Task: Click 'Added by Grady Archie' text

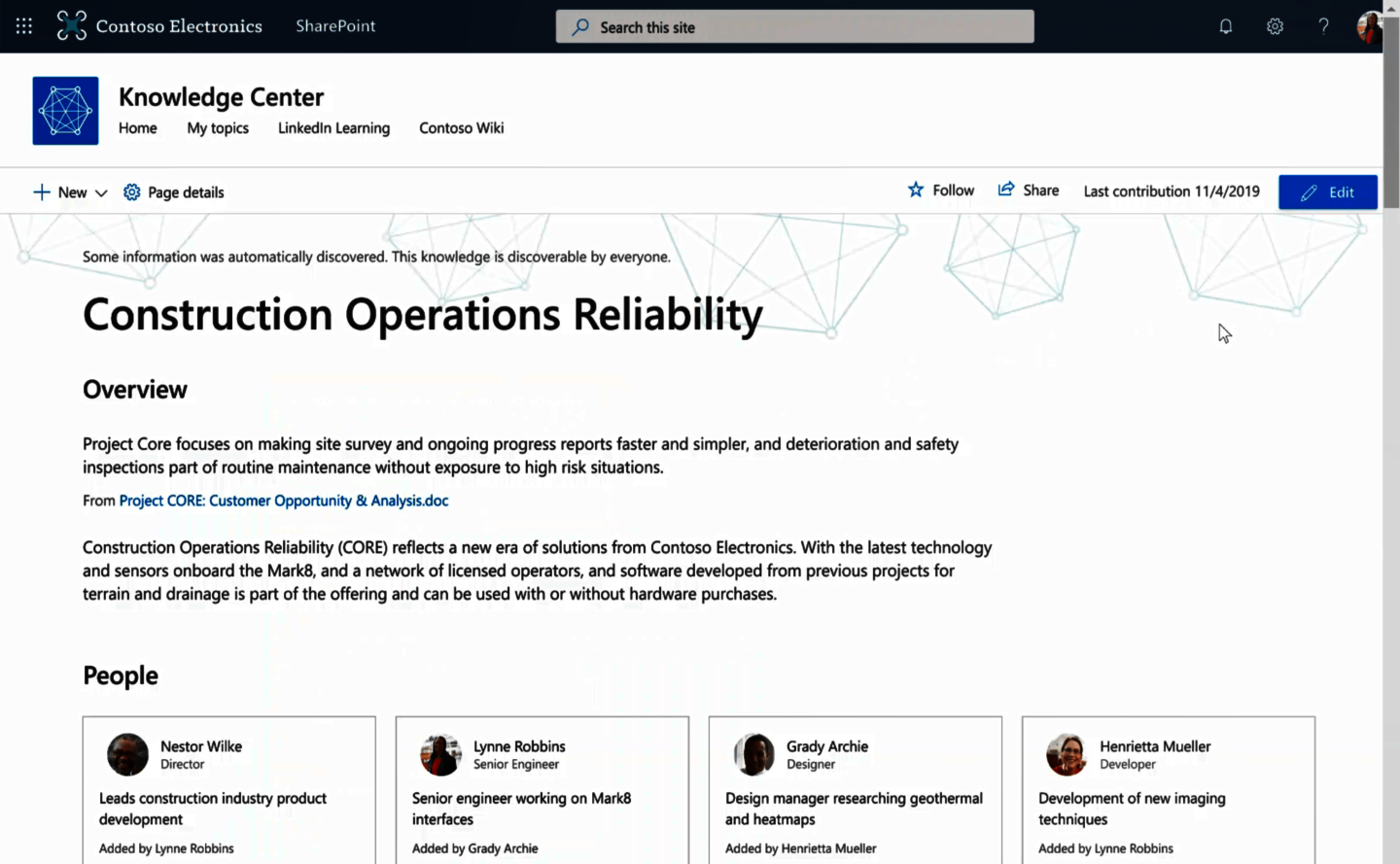Action: tap(474, 848)
